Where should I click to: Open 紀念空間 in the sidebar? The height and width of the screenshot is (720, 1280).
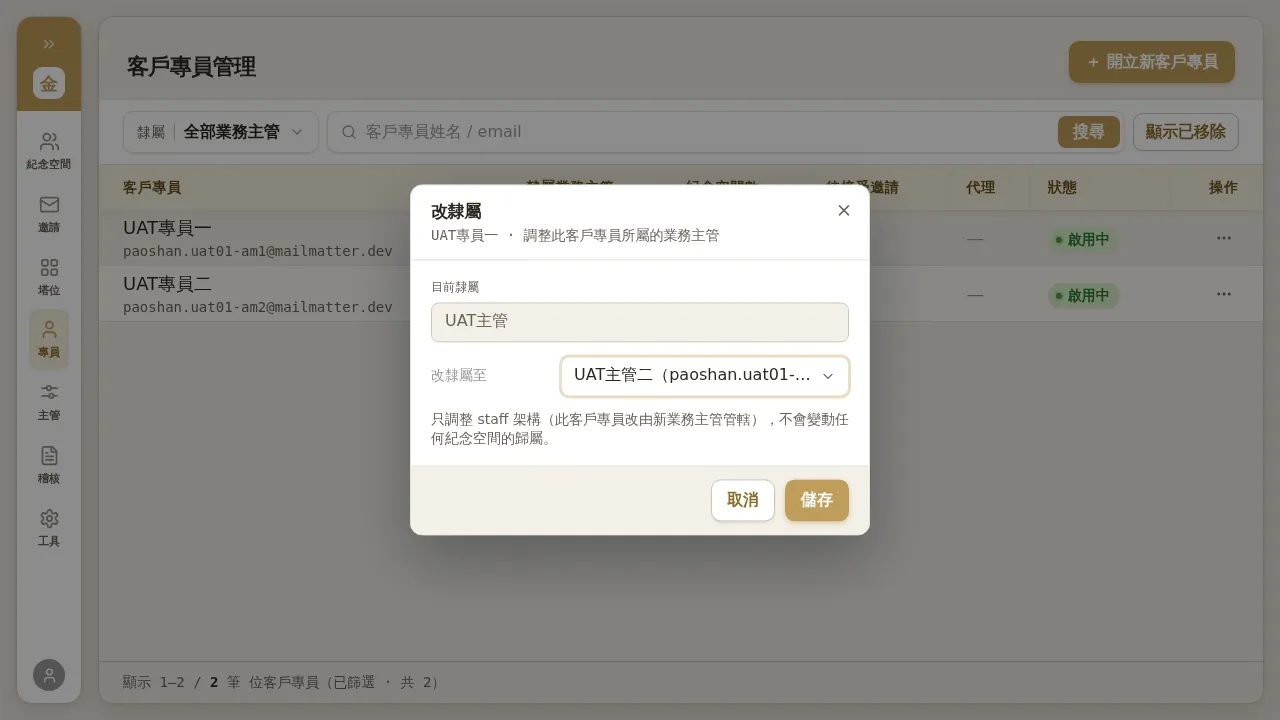click(49, 151)
